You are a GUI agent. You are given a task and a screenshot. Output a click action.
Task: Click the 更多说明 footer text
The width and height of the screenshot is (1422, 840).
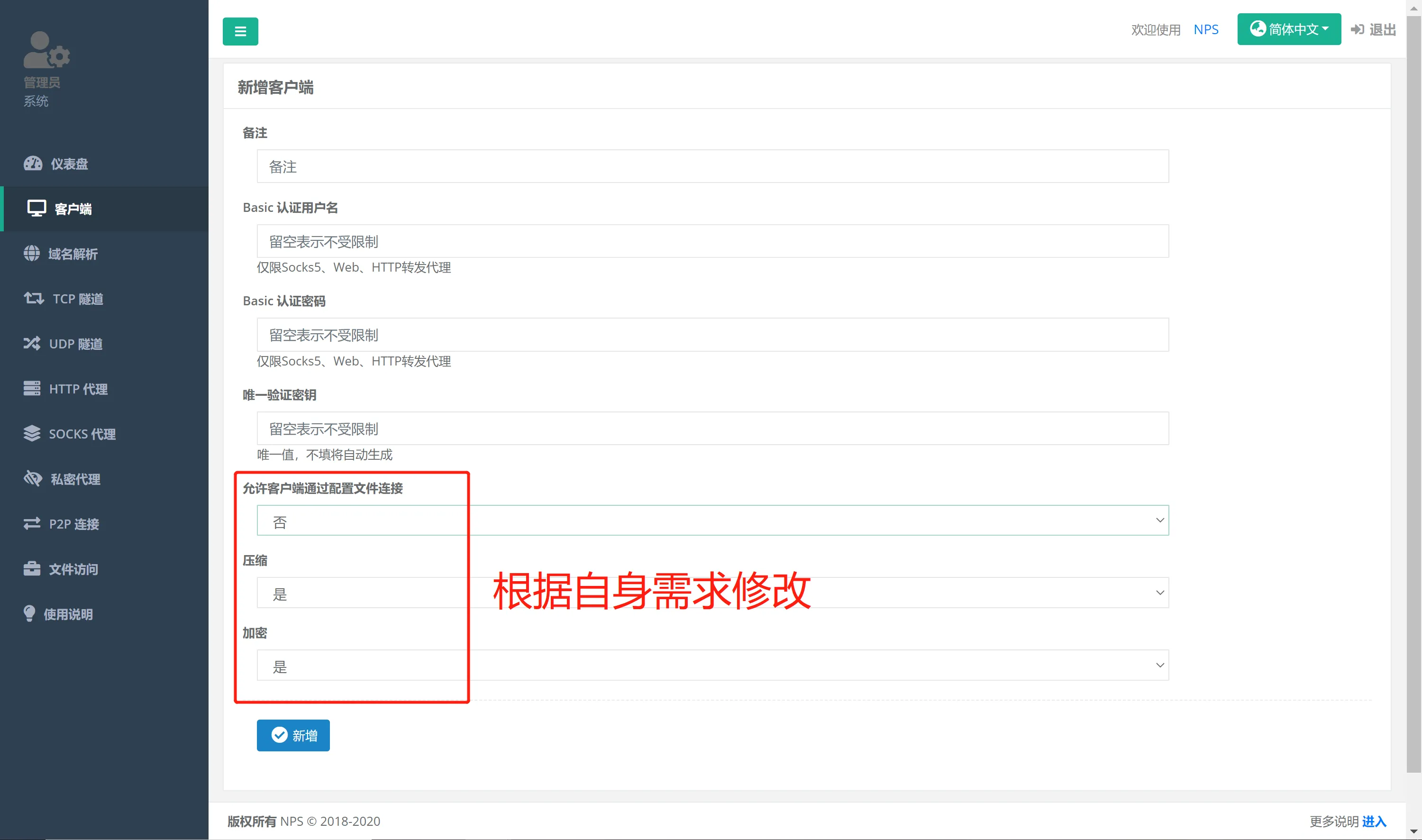pyautogui.click(x=1334, y=821)
